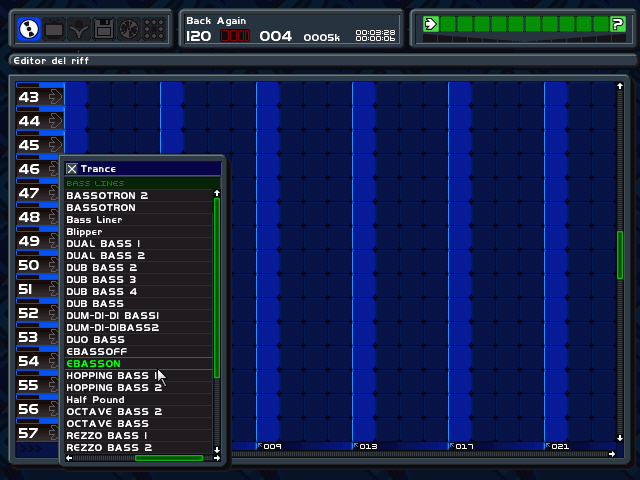The width and height of the screenshot is (640, 480).
Task: Select highlighted EBASSON sample
Action: (x=138, y=364)
